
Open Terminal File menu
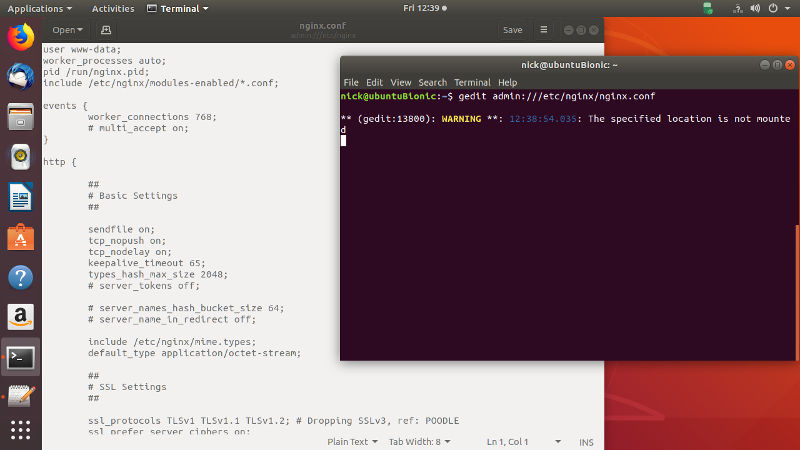click(351, 83)
